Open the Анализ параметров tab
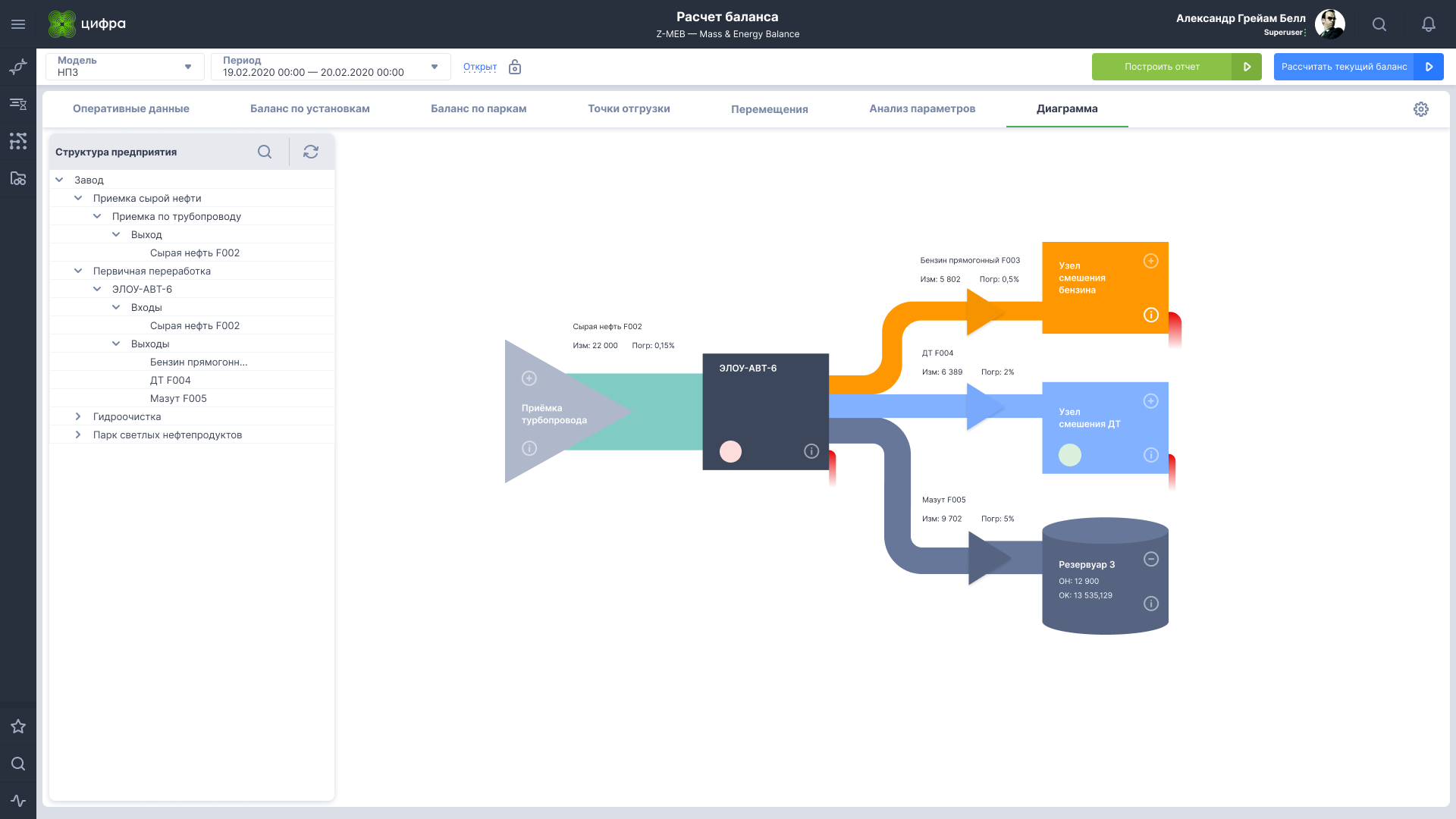The image size is (1456, 819). 921,108
